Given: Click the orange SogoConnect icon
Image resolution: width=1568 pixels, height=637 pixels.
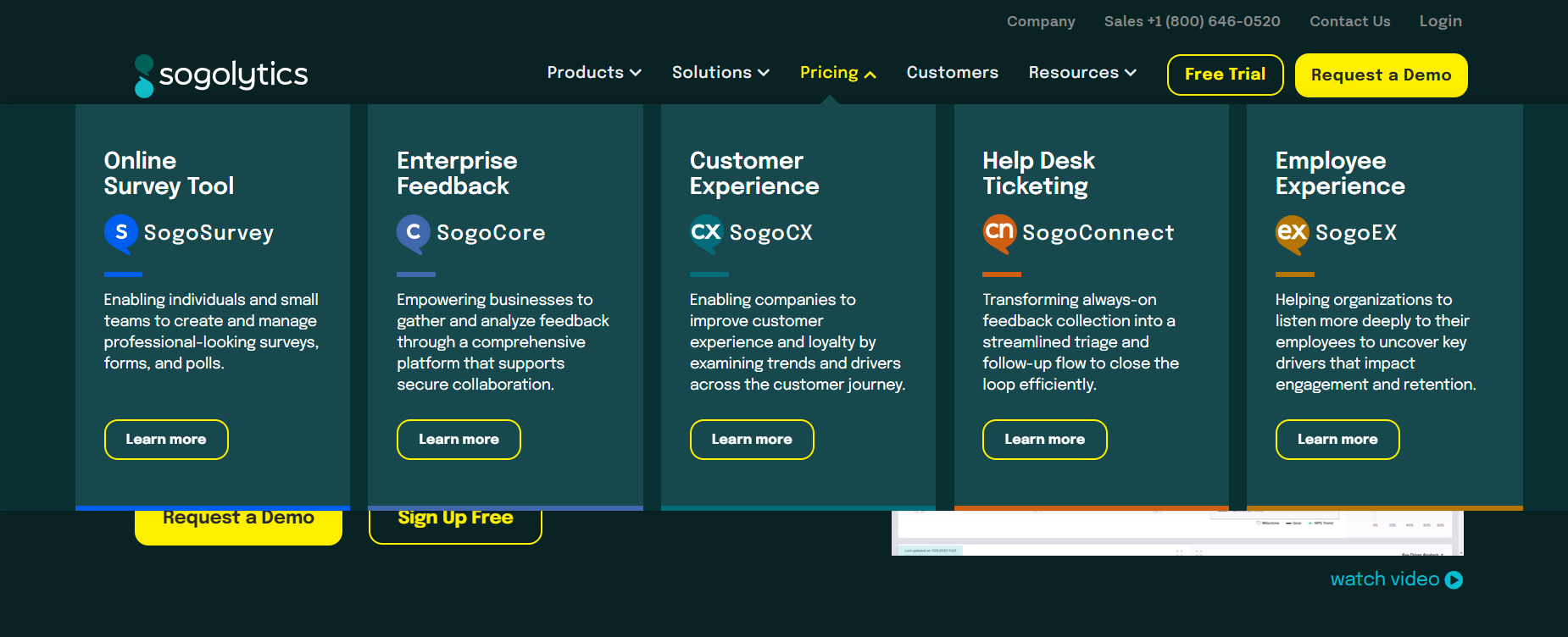Looking at the screenshot, I should click(x=999, y=233).
